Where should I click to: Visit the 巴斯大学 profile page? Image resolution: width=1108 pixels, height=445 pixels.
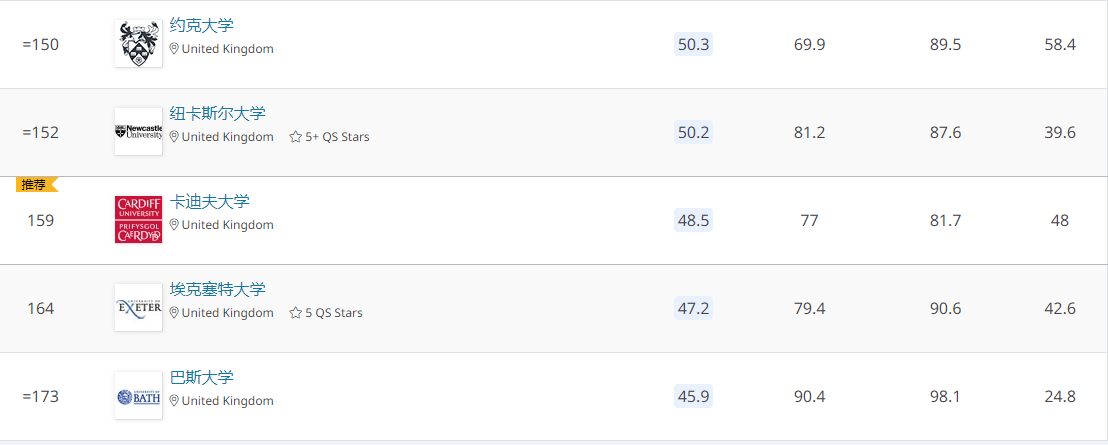(201, 378)
